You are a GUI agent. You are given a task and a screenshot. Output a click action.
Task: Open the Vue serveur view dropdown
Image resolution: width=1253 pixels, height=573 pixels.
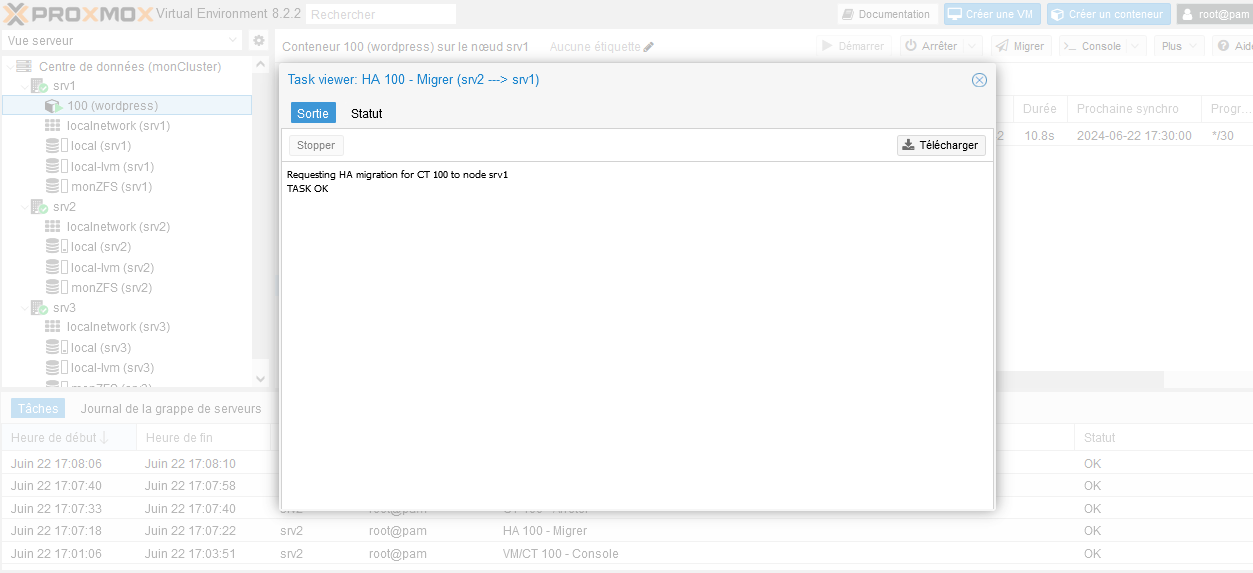pos(232,41)
